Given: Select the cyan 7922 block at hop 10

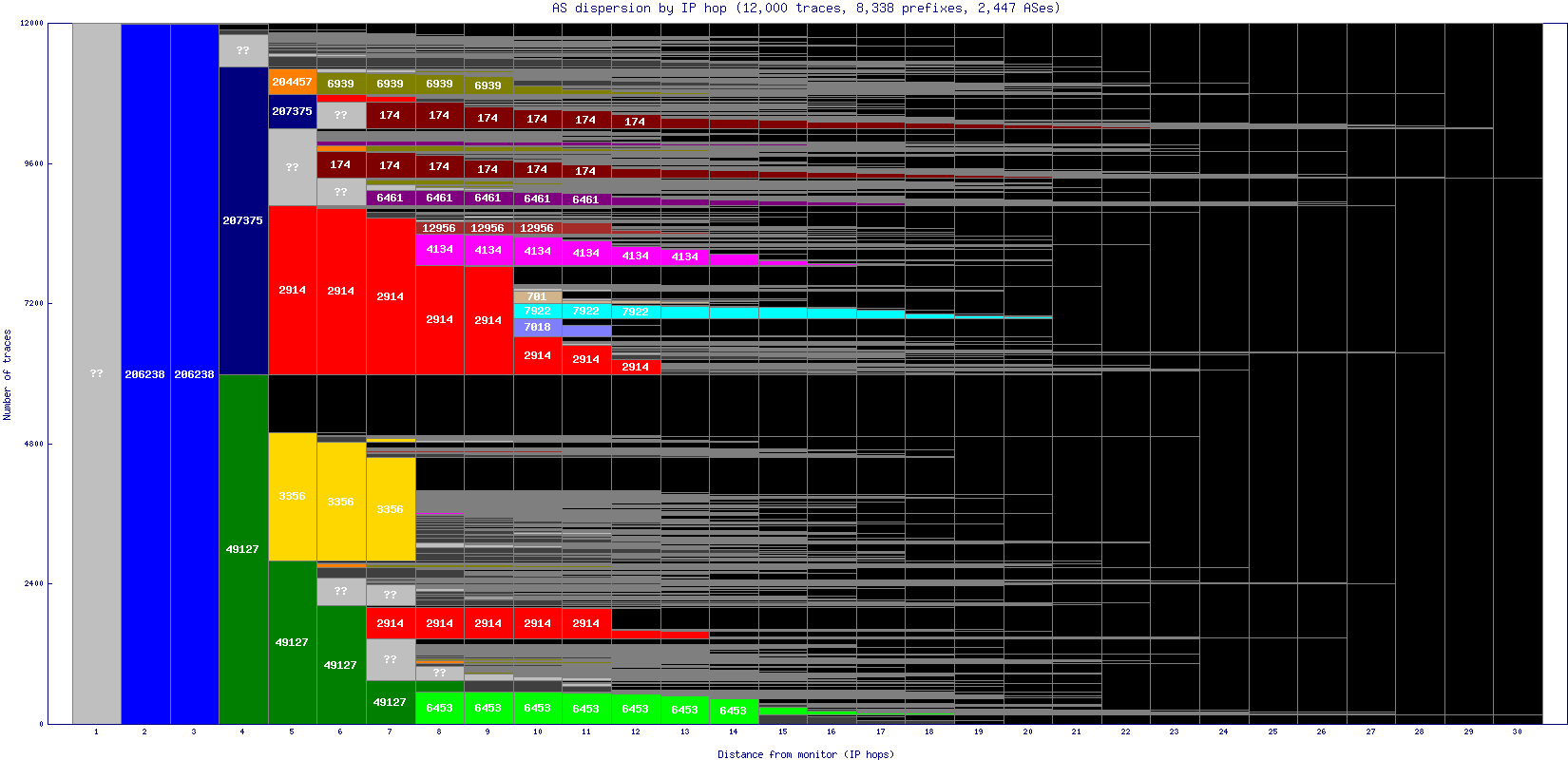Looking at the screenshot, I should [x=537, y=311].
